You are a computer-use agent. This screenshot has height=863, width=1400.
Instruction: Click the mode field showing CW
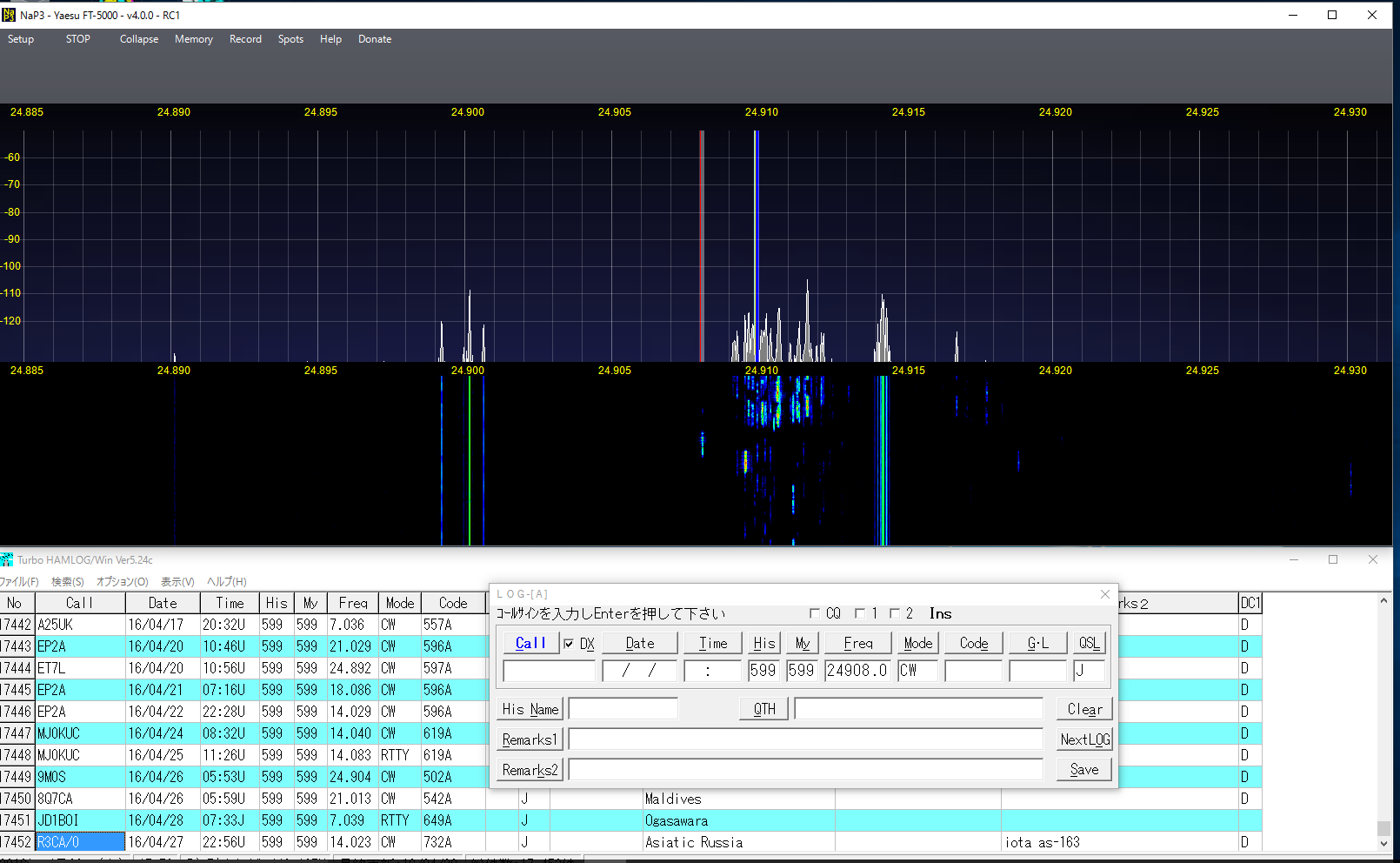[x=918, y=671]
